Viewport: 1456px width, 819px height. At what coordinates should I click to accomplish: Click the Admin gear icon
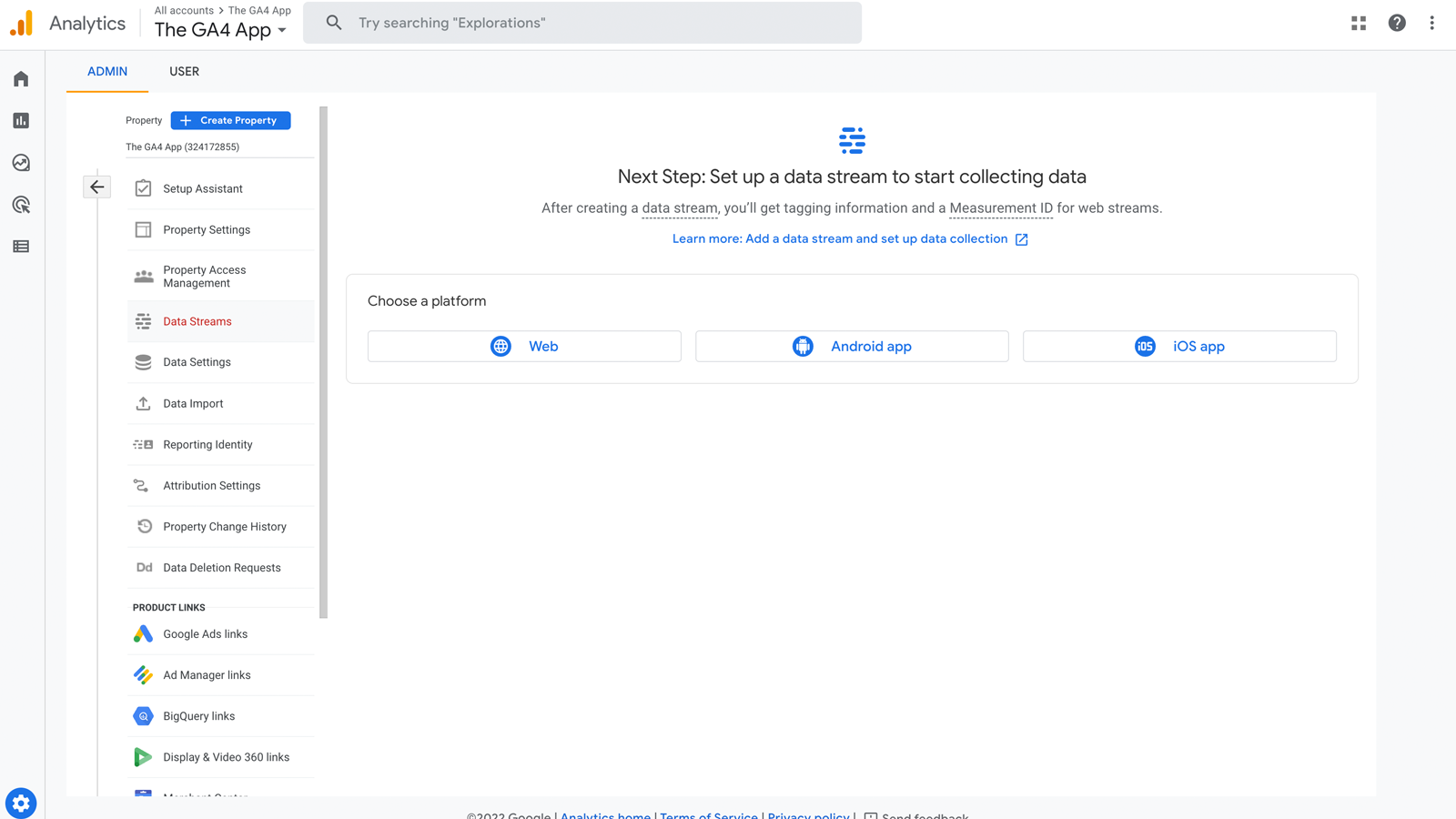21,803
